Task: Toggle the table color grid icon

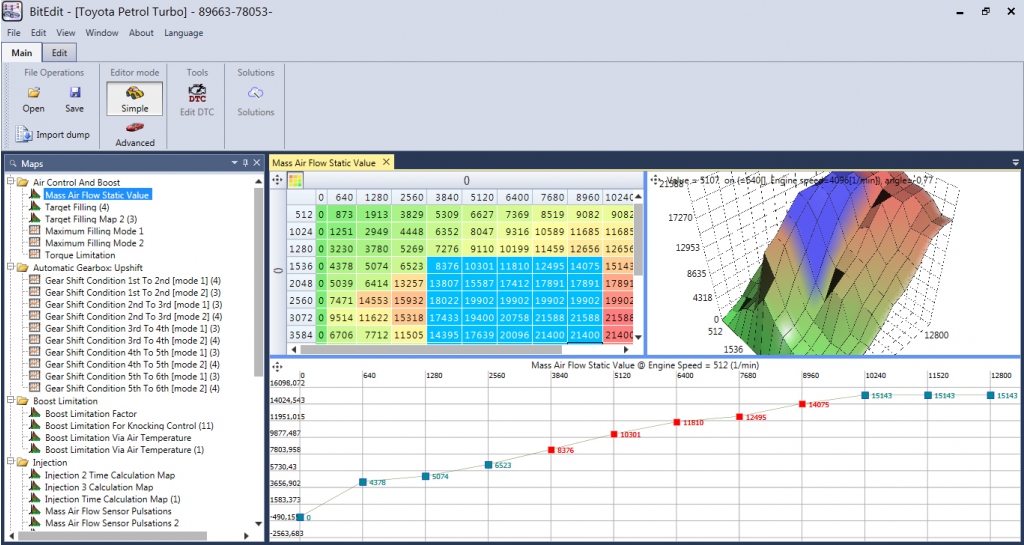Action: click(295, 181)
